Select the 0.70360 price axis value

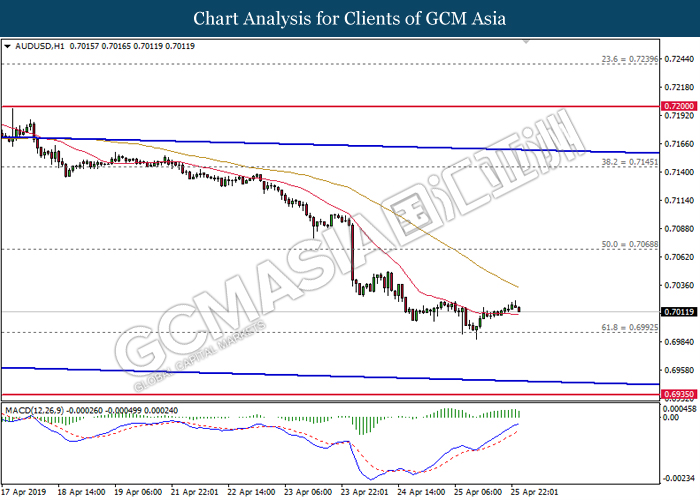[679, 285]
